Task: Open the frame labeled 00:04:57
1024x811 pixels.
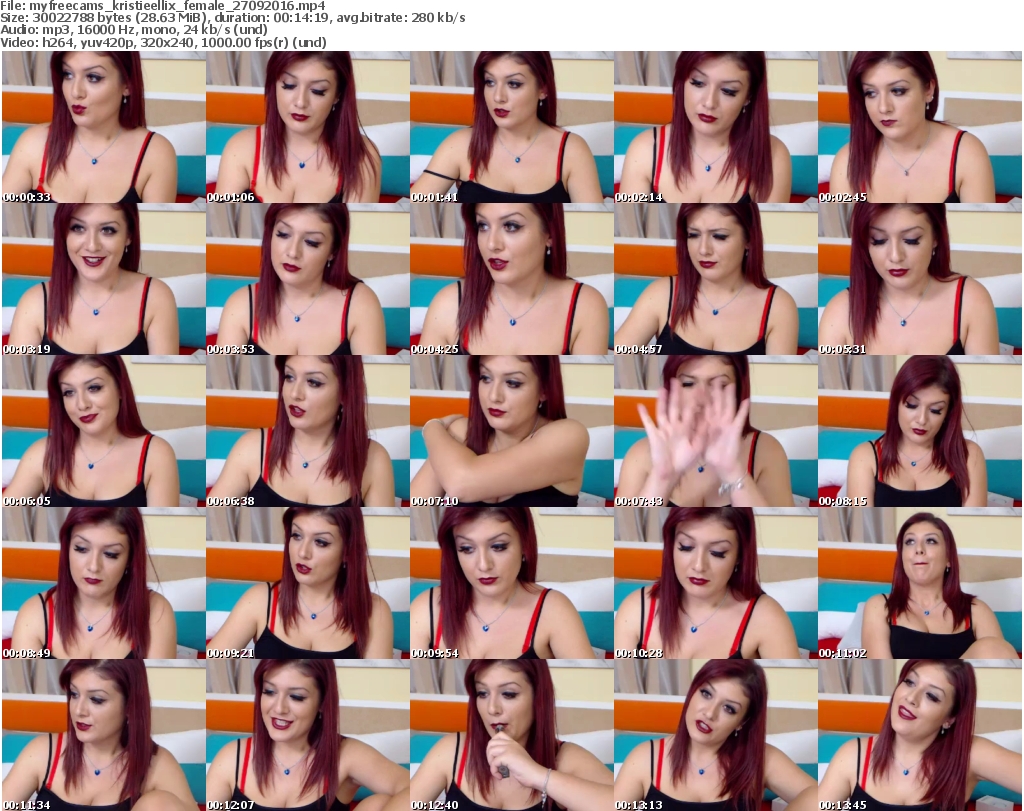Action: pos(715,279)
